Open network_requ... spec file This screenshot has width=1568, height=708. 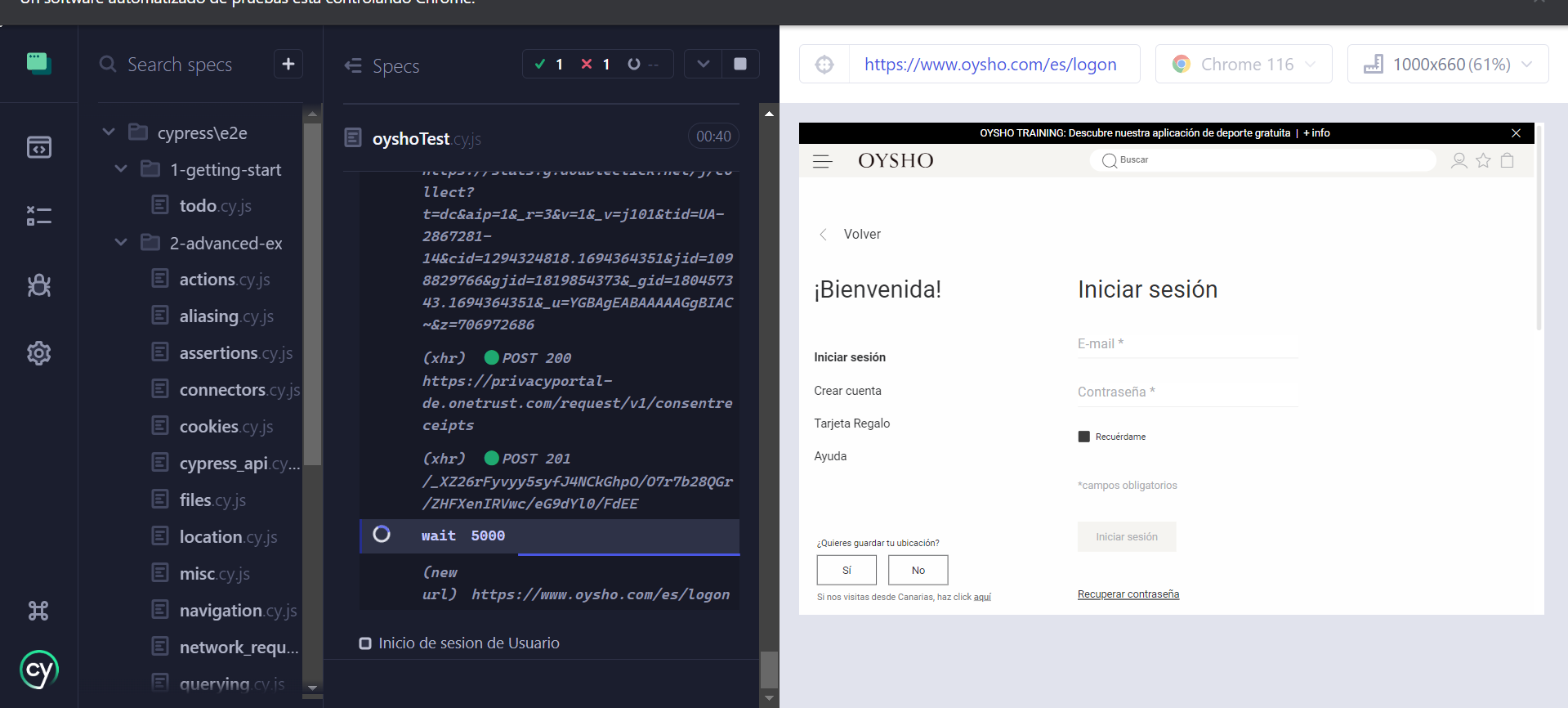pos(239,647)
